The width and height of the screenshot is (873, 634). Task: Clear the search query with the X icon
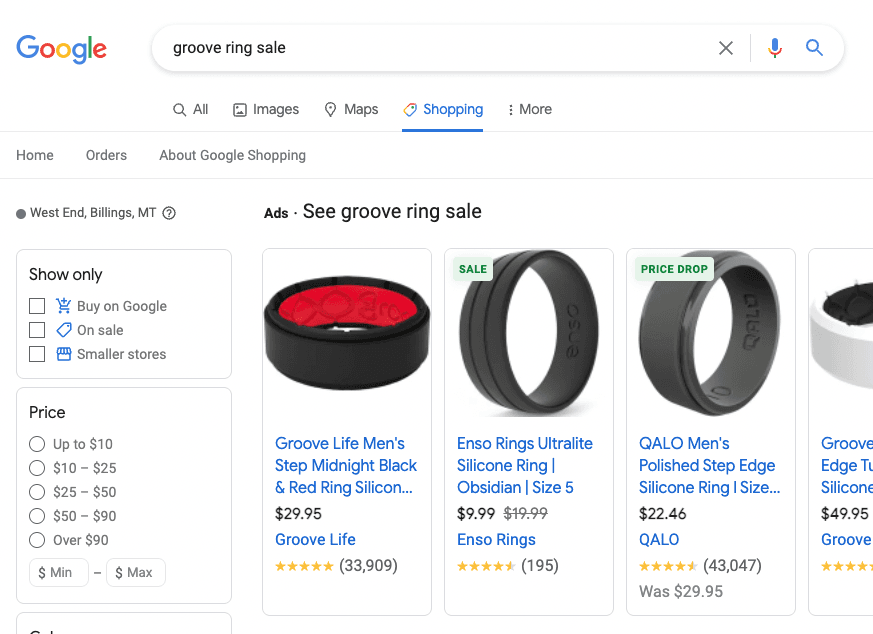pyautogui.click(x=726, y=47)
